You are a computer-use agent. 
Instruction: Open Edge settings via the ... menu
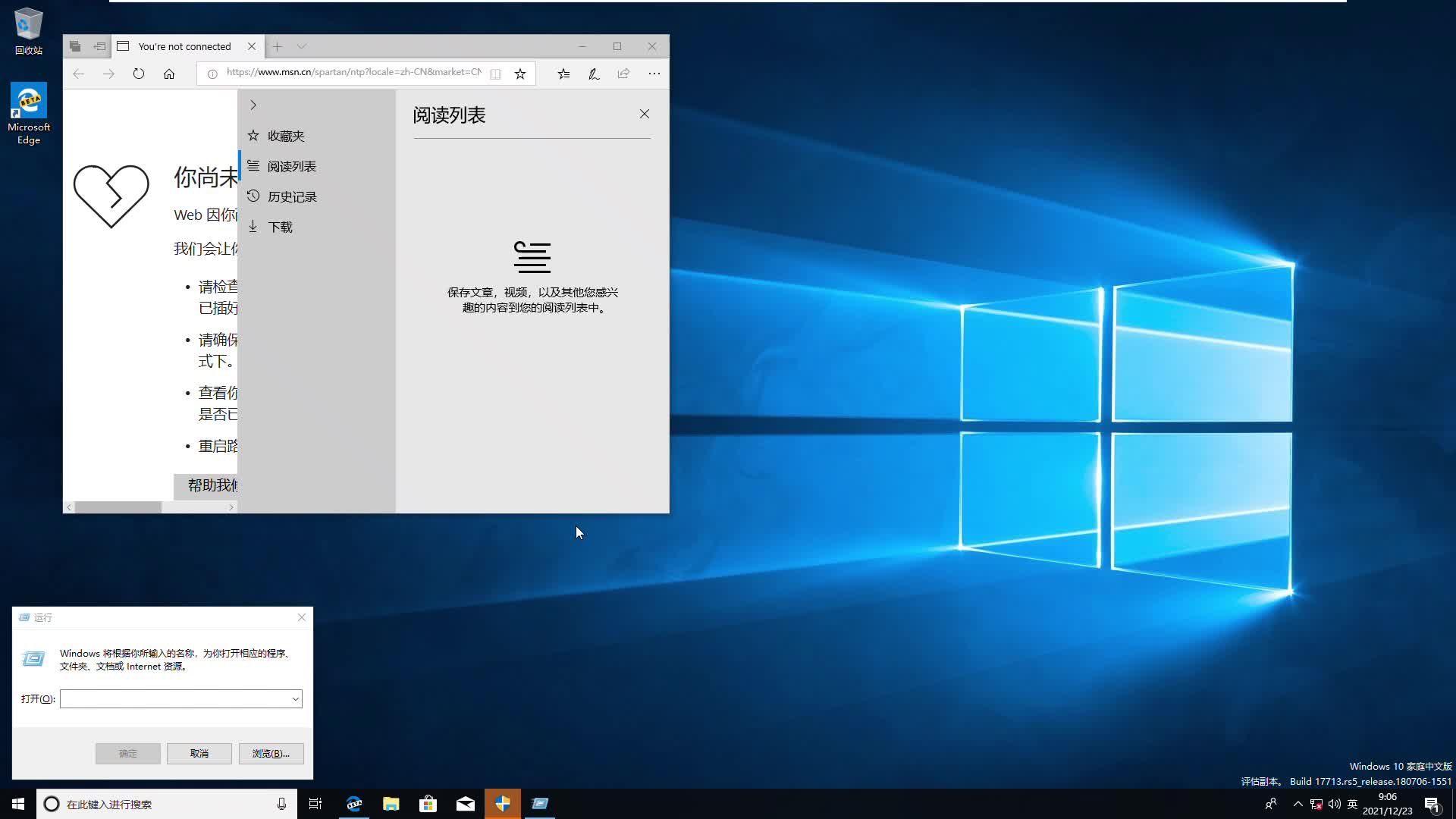[654, 74]
